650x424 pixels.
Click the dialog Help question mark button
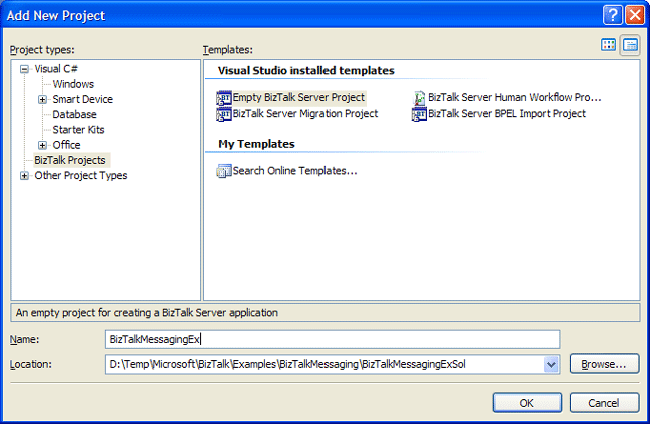pyautogui.click(x=614, y=15)
